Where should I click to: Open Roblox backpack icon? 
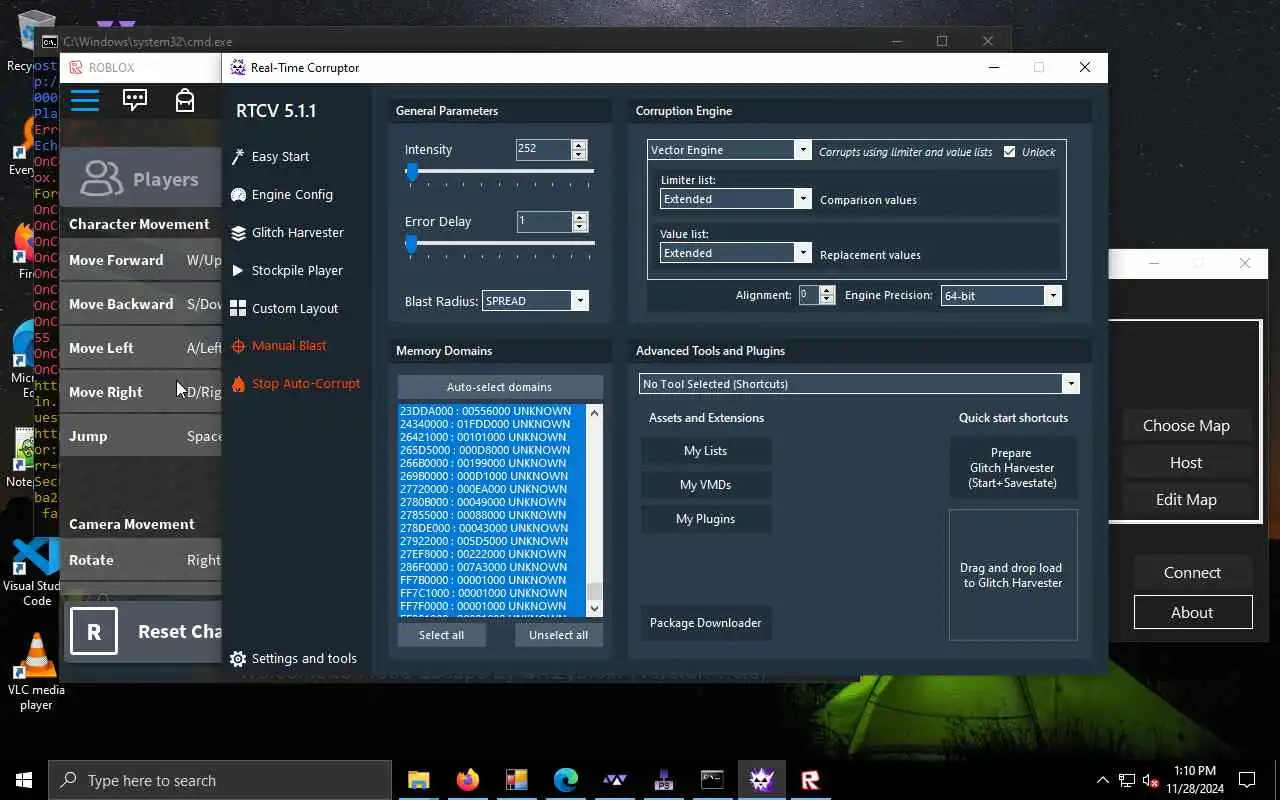185,100
